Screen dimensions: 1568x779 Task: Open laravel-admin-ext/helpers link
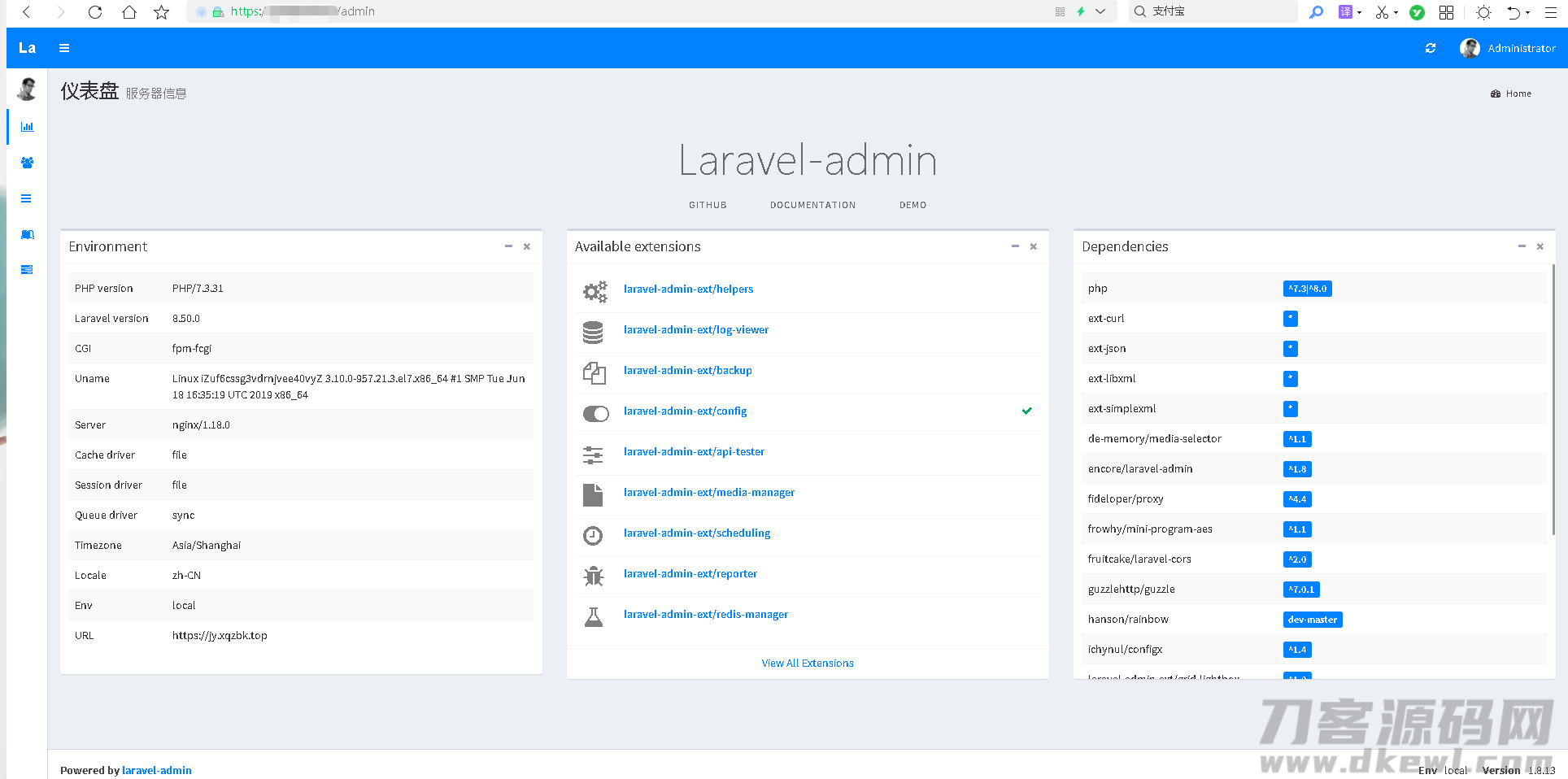click(x=688, y=289)
